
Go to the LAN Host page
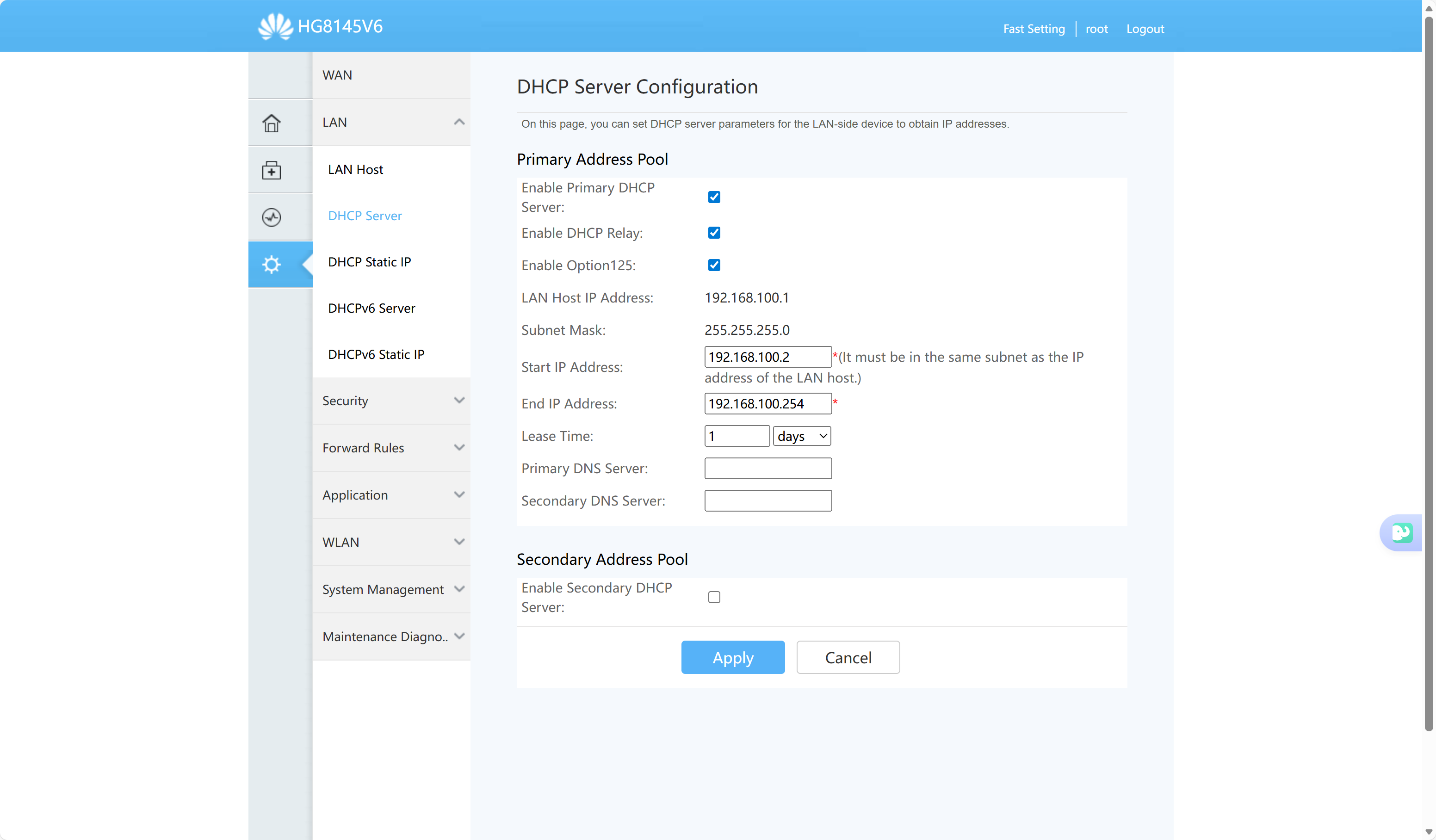point(355,169)
